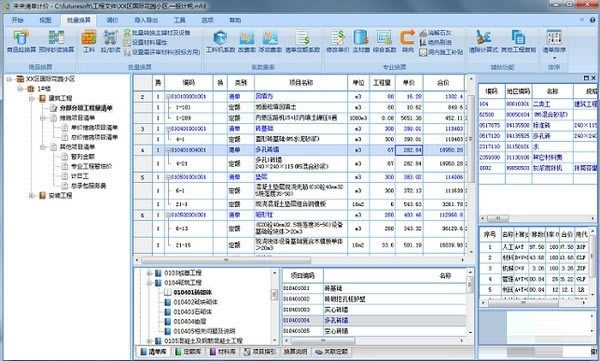Click the 工料机系数 cube icon
600x361 pixels.
(220, 38)
